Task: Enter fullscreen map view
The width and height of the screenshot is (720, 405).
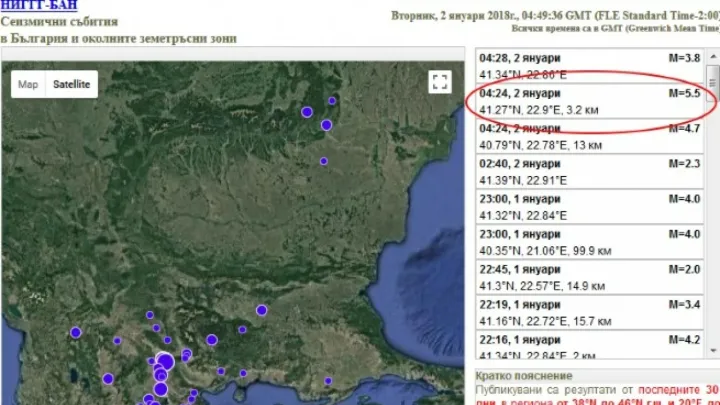Action: coord(439,83)
